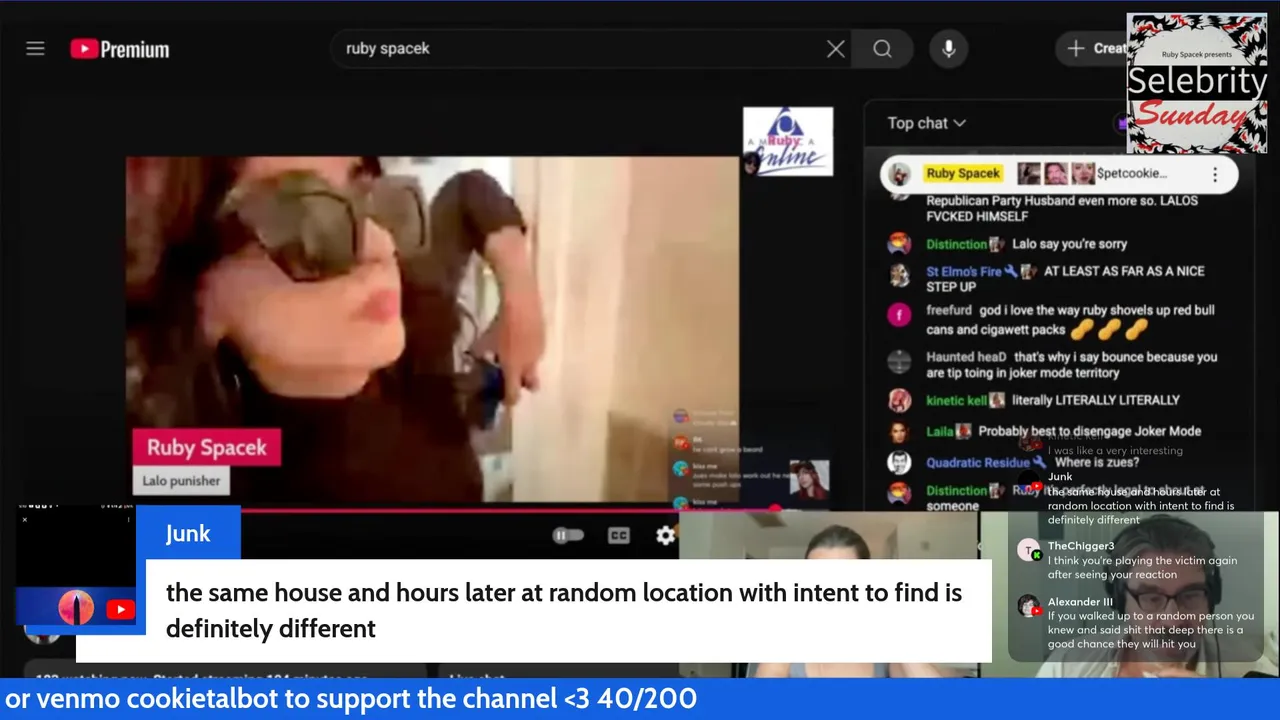Clear the search box with the X icon
The width and height of the screenshot is (1280, 720).
[836, 49]
